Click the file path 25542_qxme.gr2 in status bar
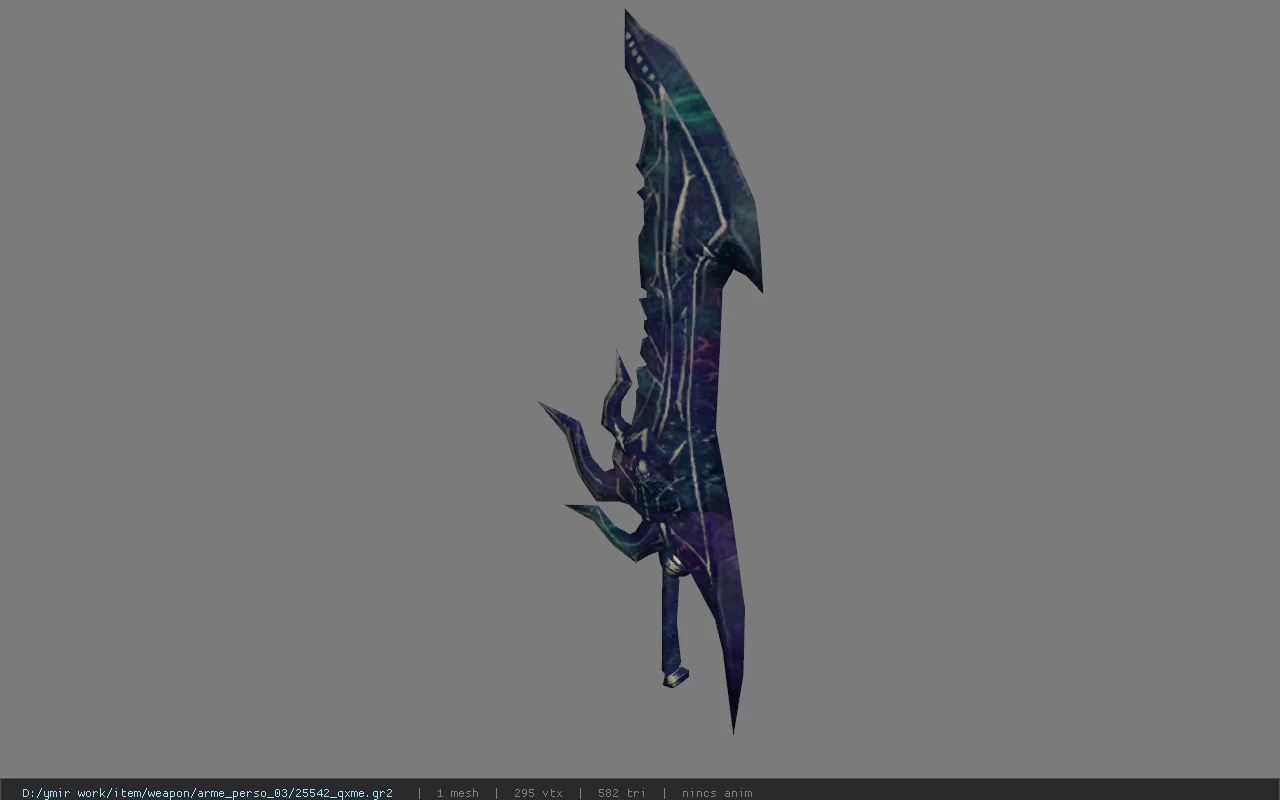Viewport: 1280px width, 800px height. [x=207, y=793]
